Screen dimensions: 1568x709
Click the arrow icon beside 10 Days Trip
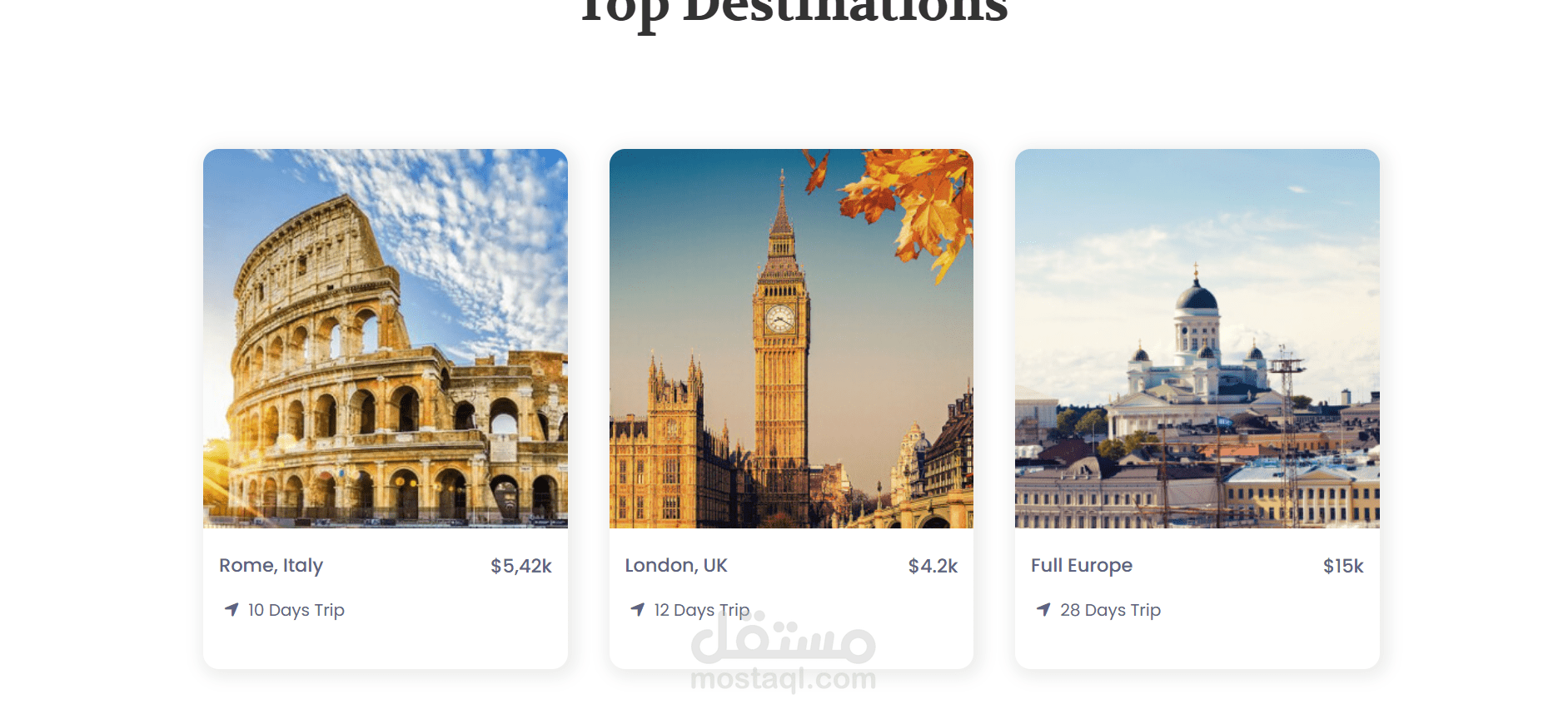tap(231, 609)
